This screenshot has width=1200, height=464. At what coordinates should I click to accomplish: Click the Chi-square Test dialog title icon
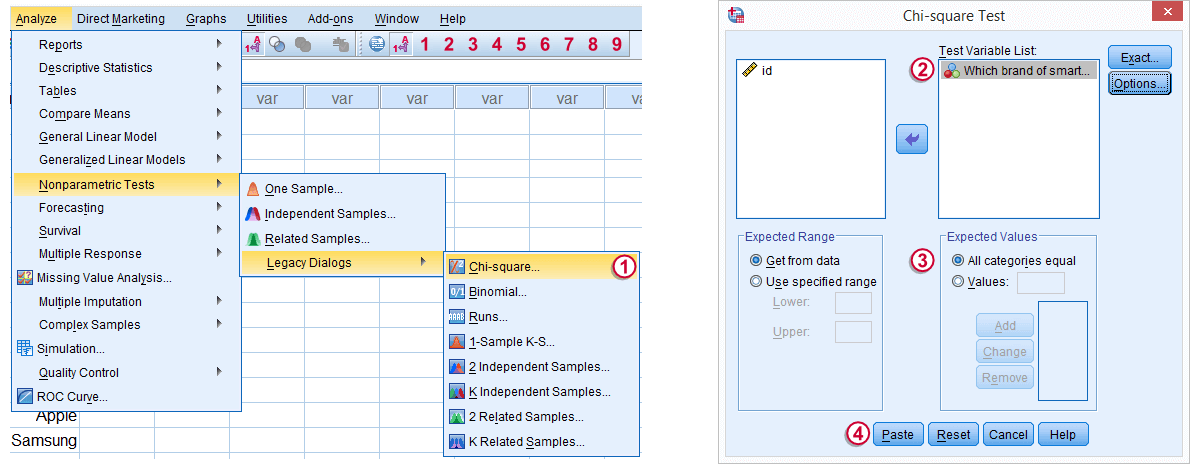pos(738,15)
